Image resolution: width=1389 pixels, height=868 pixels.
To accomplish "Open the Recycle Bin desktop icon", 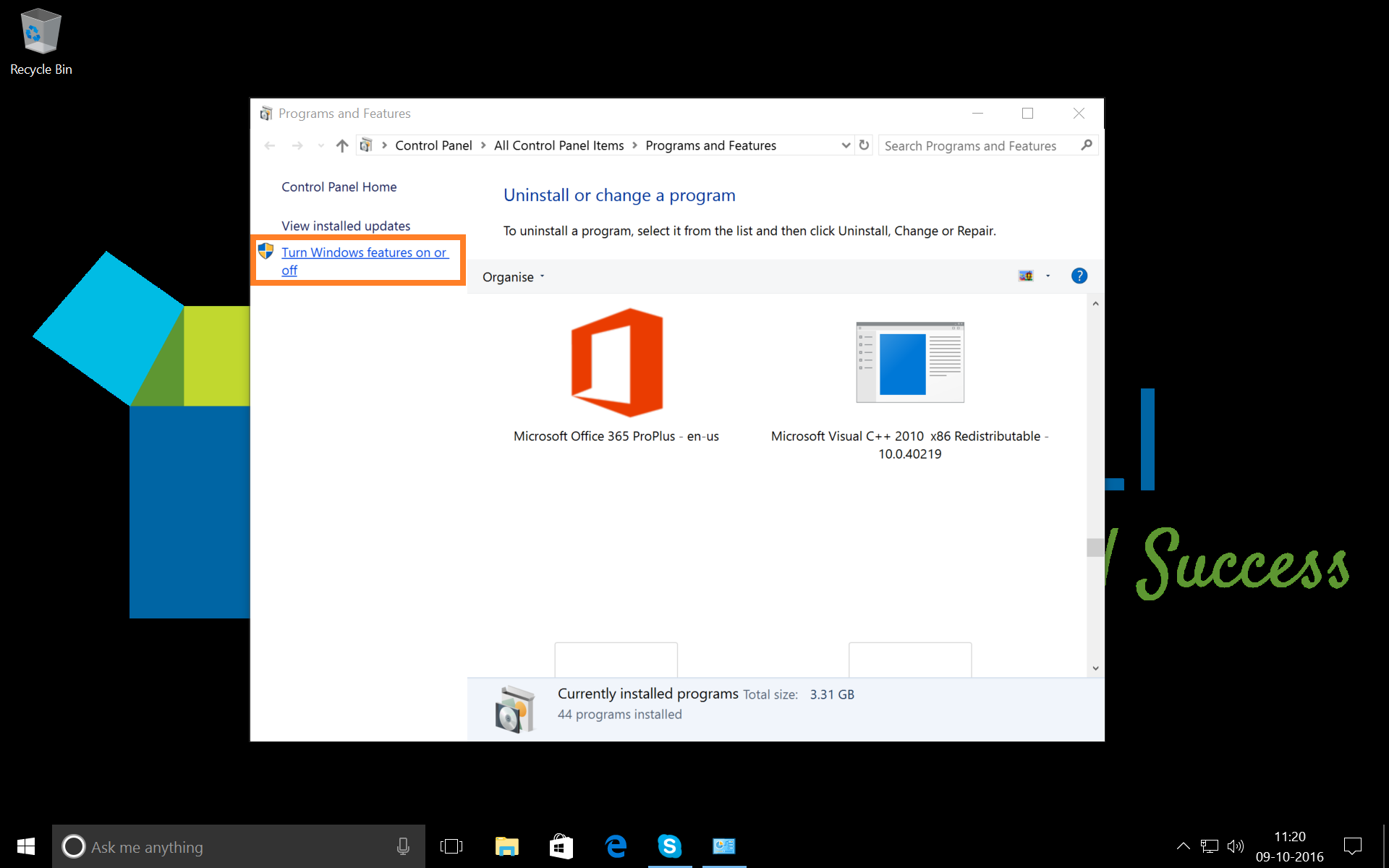I will (41, 42).
